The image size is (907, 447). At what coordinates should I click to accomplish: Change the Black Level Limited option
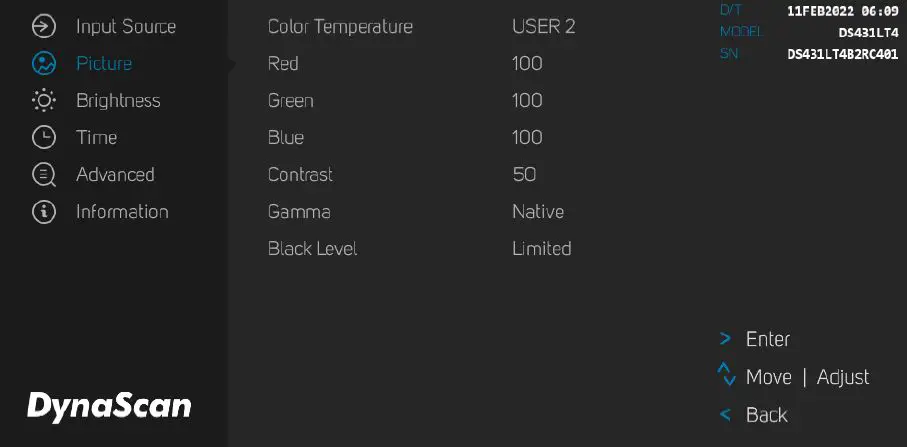541,248
